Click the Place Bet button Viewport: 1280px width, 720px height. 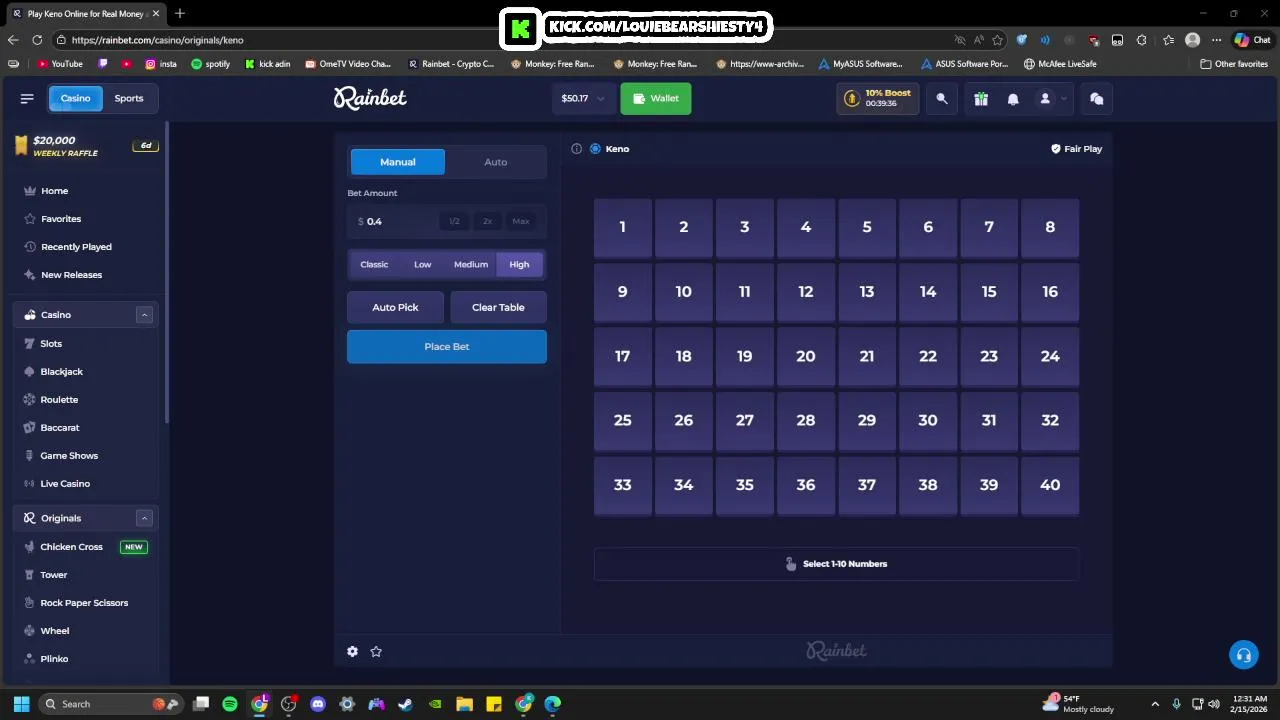point(447,346)
